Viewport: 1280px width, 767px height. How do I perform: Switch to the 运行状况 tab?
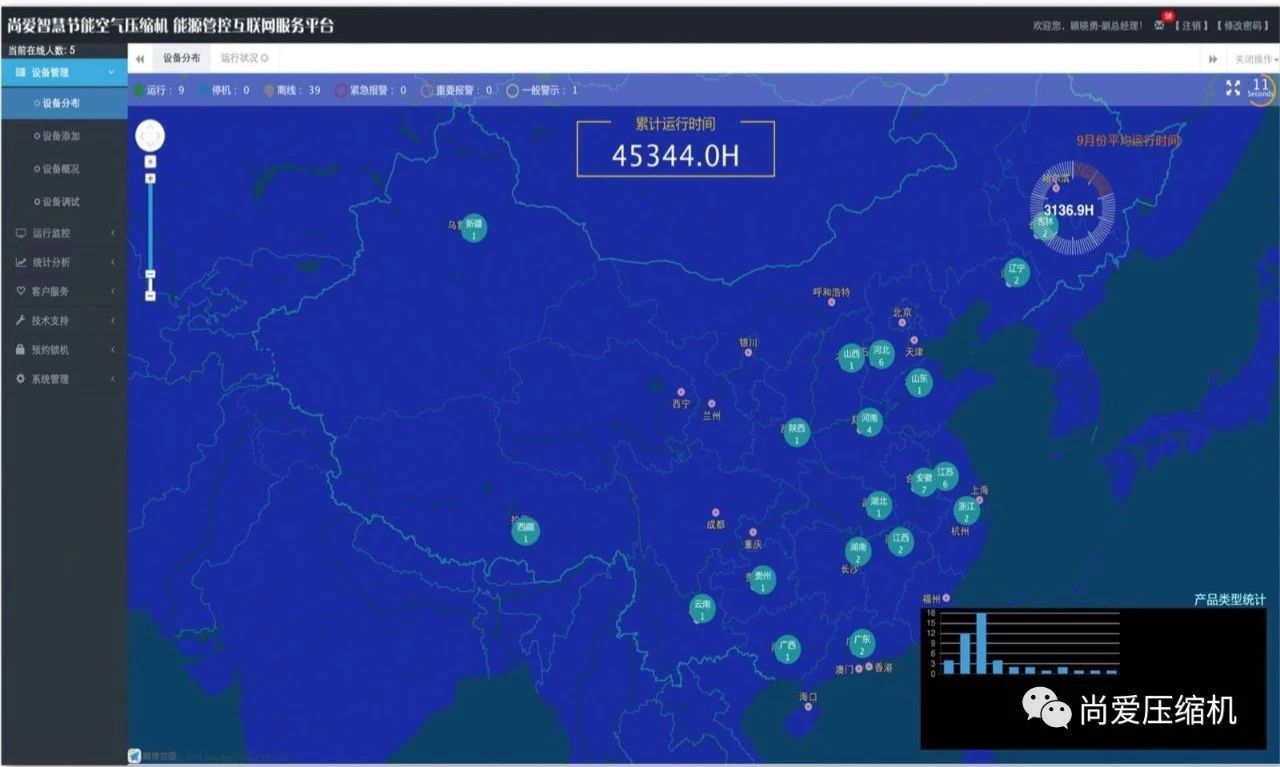[x=240, y=58]
